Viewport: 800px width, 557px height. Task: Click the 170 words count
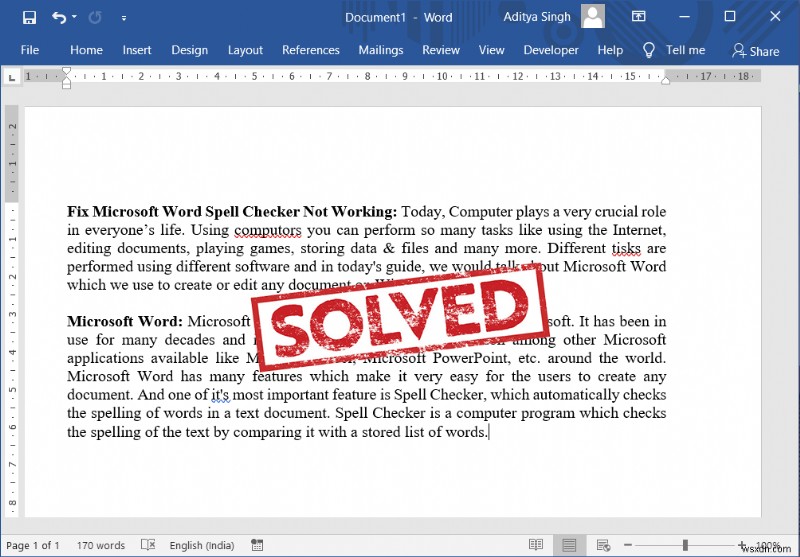point(101,545)
